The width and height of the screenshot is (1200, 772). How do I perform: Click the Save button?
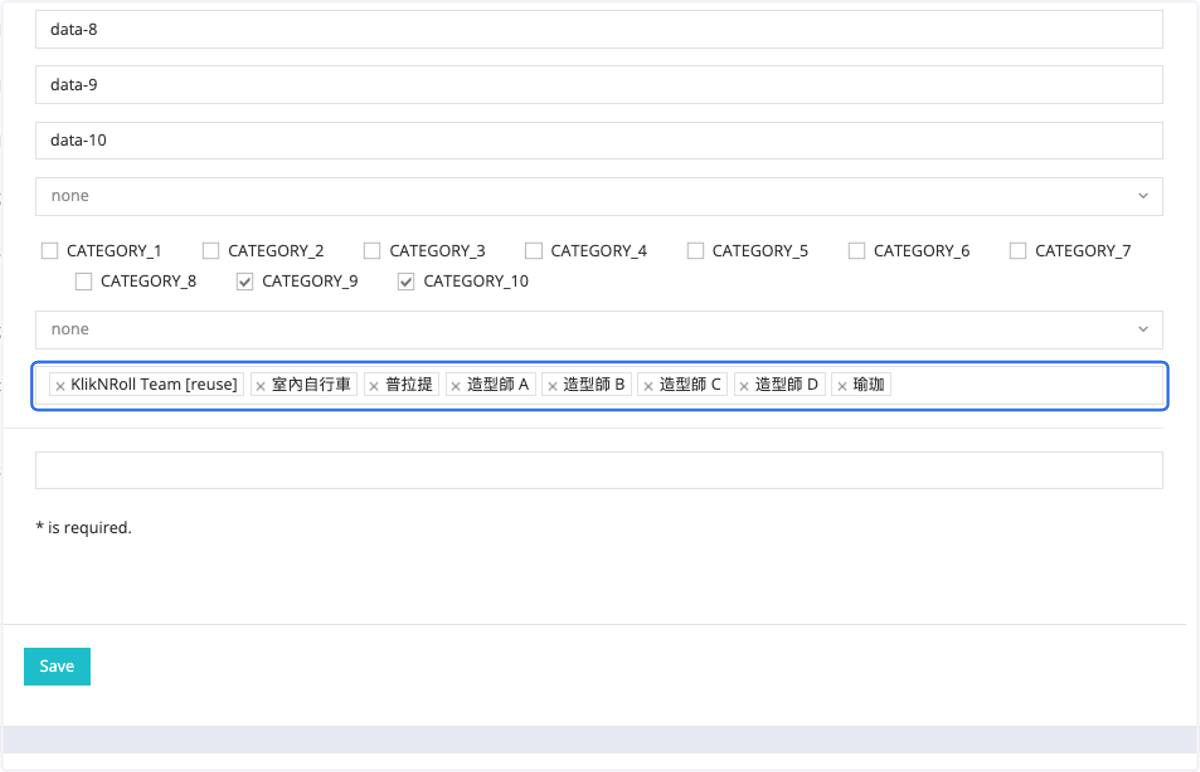(x=57, y=666)
